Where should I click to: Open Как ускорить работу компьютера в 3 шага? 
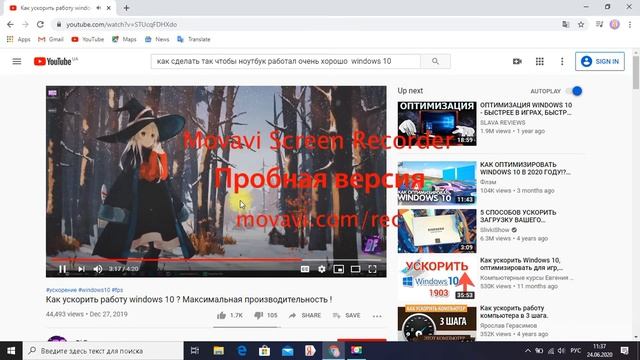click(x=514, y=312)
